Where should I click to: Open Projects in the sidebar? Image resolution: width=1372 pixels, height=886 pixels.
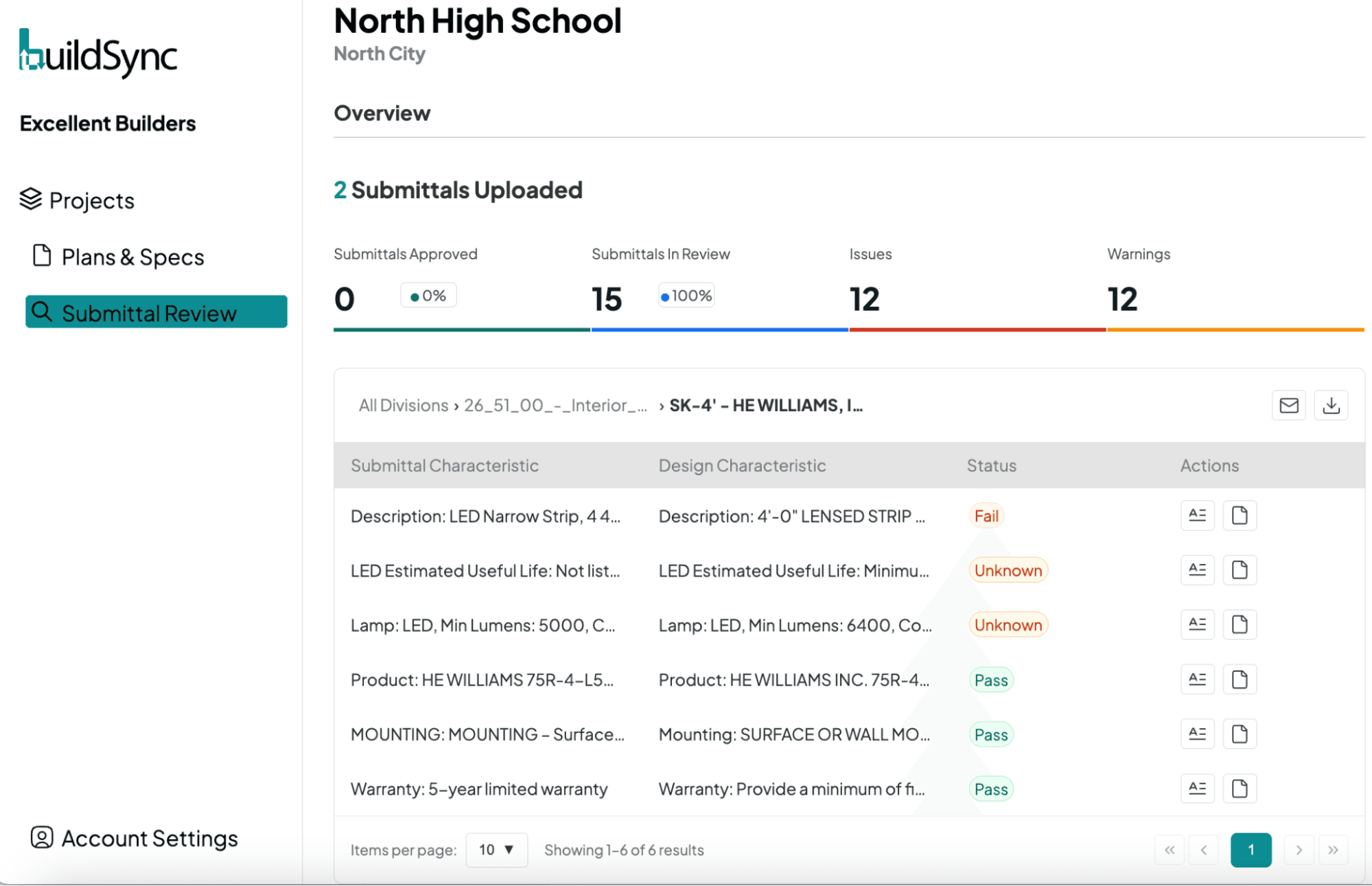77,200
